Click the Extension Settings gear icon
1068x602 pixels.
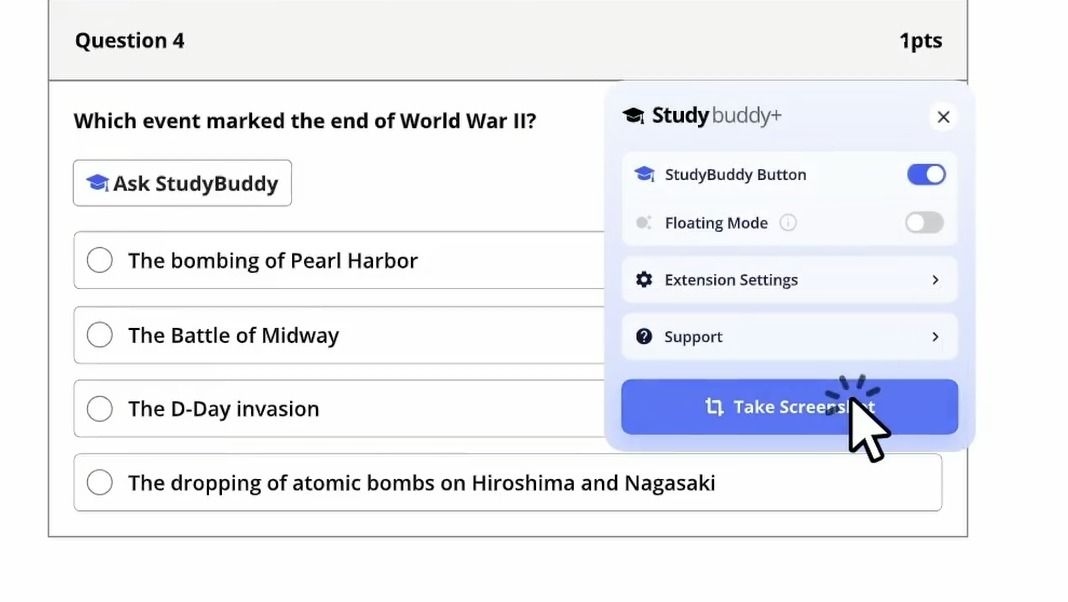click(644, 280)
